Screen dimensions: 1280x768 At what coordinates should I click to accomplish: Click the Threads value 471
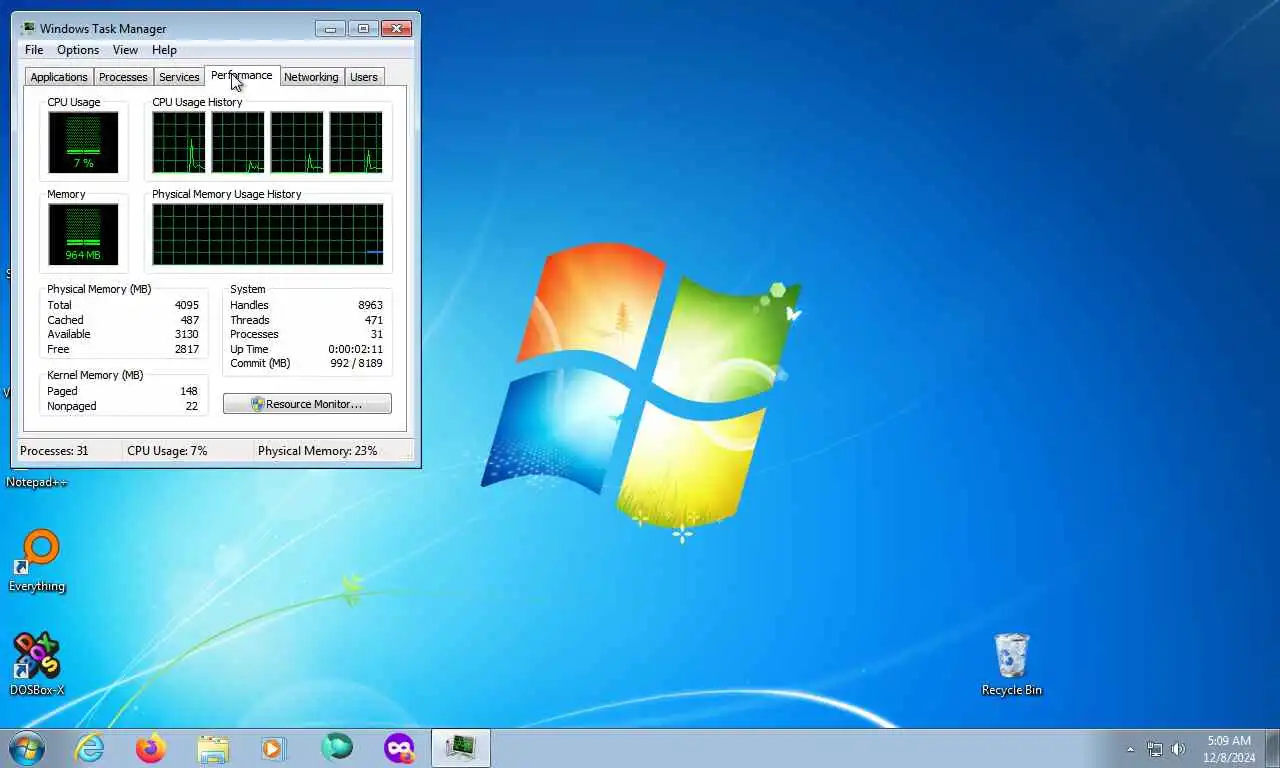tap(373, 320)
